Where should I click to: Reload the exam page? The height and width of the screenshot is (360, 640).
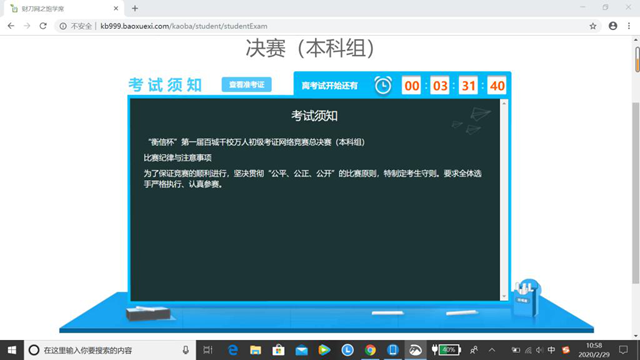click(43, 26)
